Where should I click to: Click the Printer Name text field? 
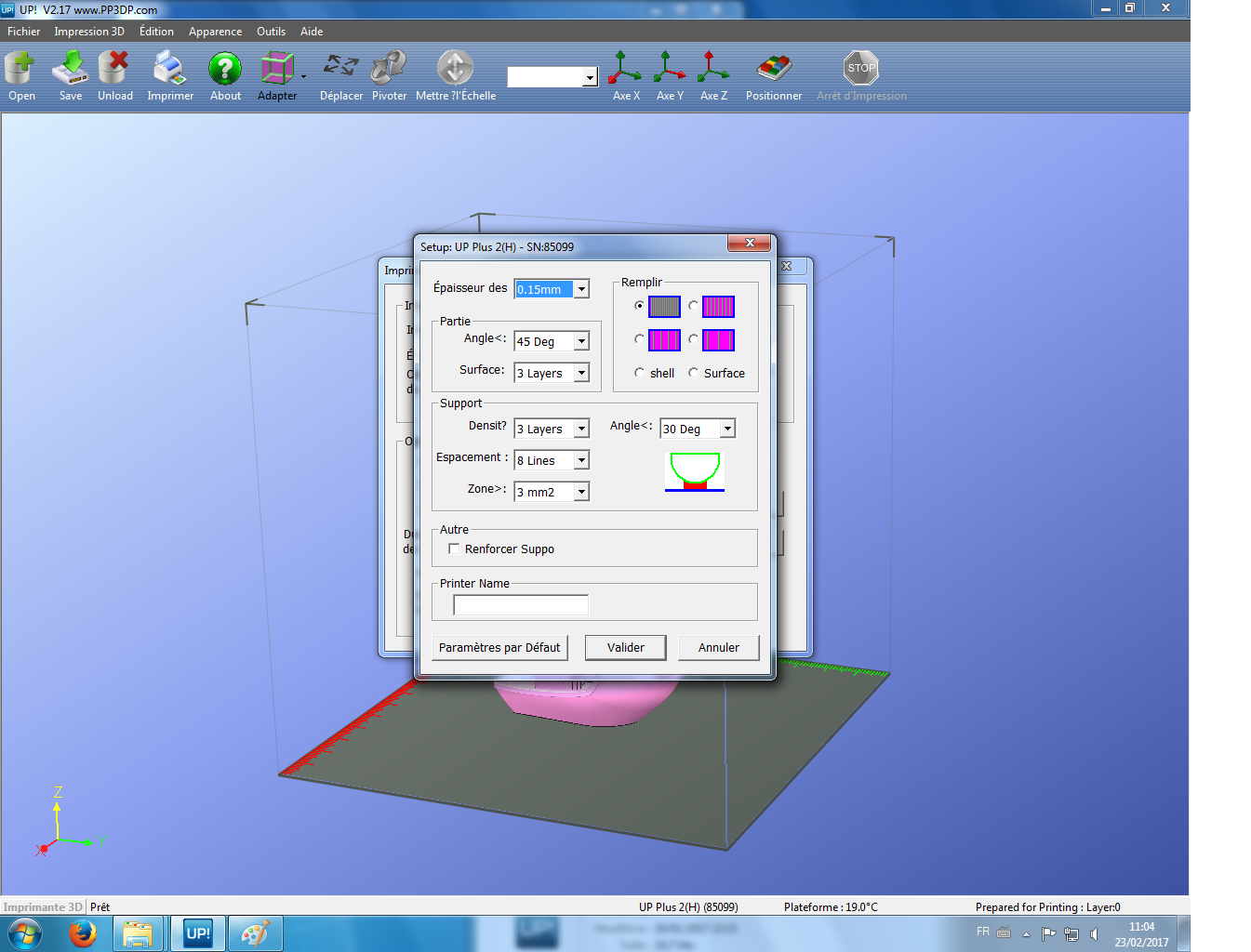(x=521, y=605)
